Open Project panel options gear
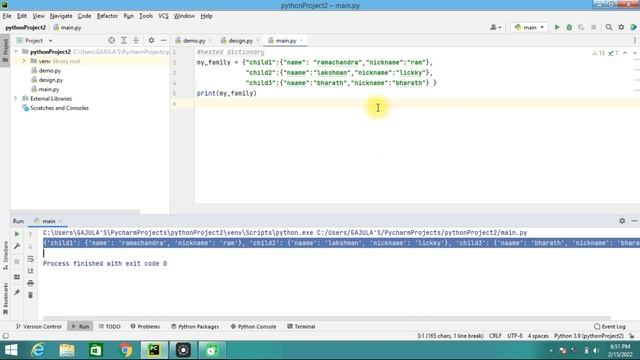The width and height of the screenshot is (640, 360). 151,40
